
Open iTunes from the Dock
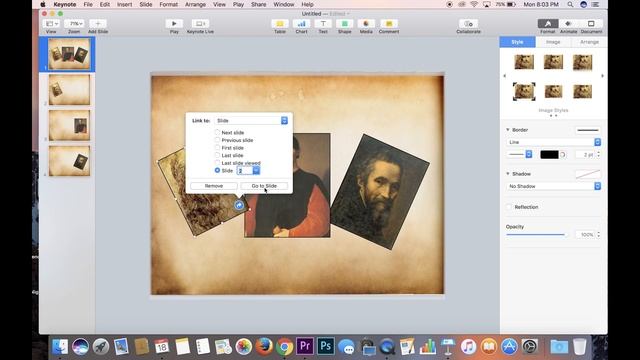[x=469, y=347]
